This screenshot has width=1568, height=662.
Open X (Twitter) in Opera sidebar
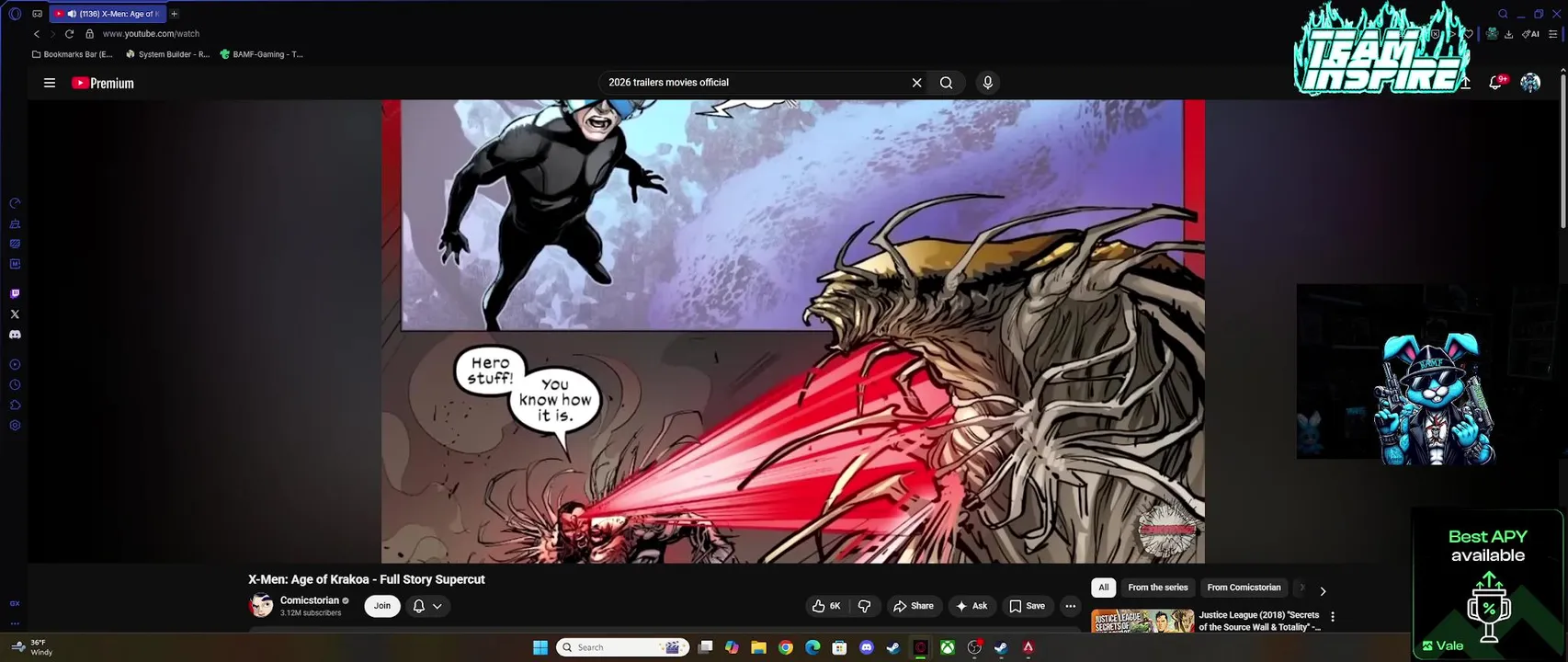click(15, 314)
